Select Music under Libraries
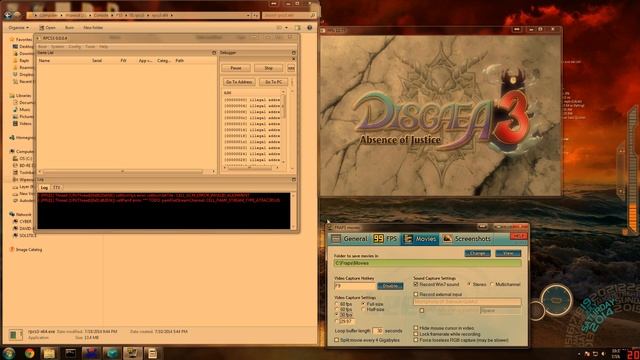640x360 pixels. [24, 109]
